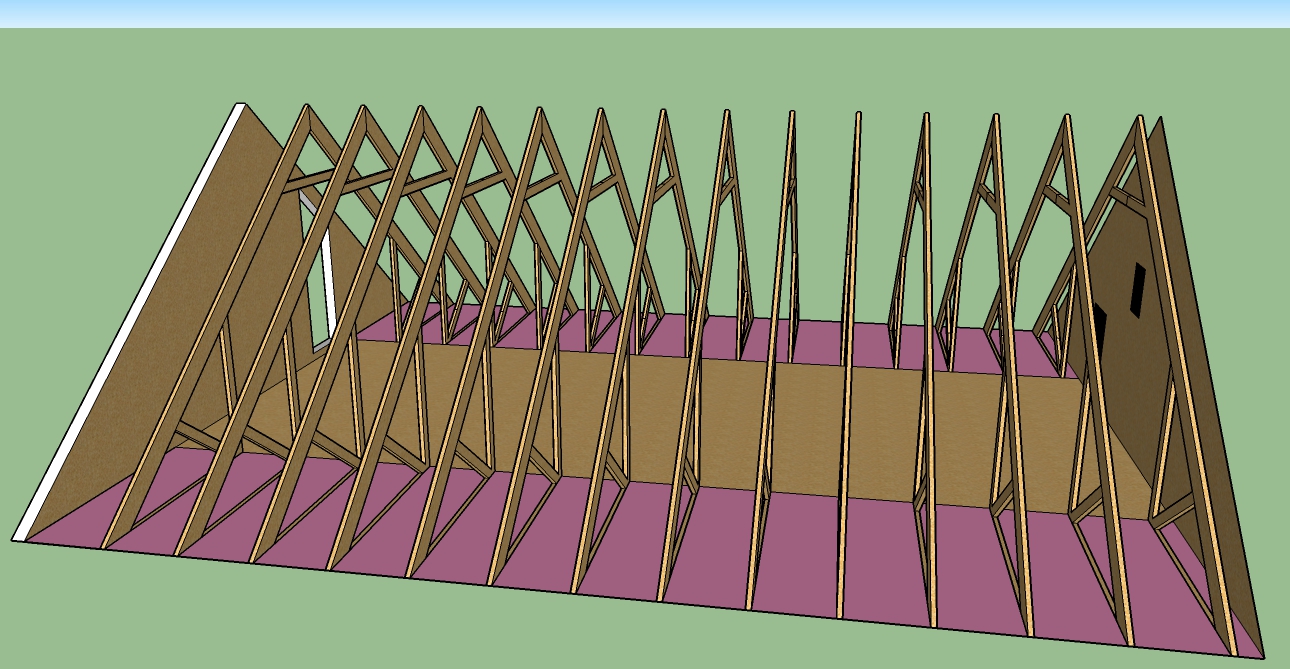Click the front-right corner of the pink floor
Image resolution: width=1290 pixels, height=669 pixels.
pyautogui.click(x=1263, y=656)
